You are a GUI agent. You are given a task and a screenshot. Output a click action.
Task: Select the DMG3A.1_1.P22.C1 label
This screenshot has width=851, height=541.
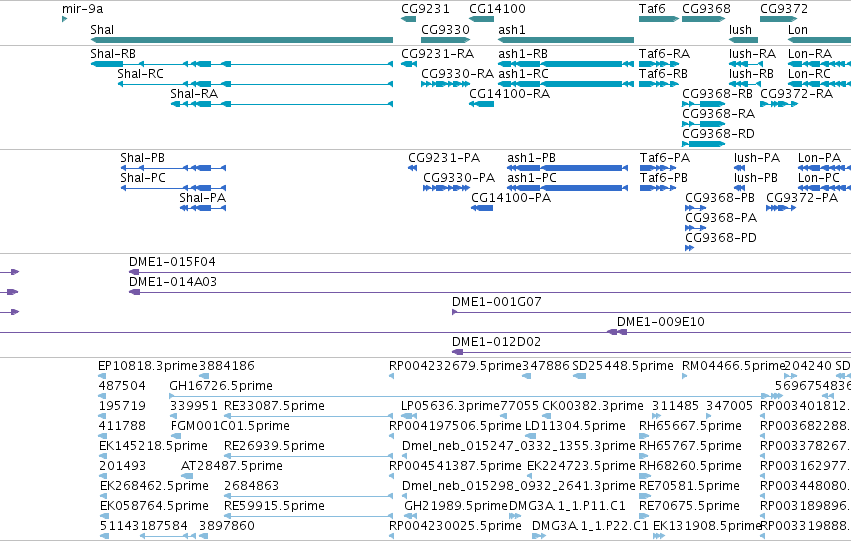[590, 526]
